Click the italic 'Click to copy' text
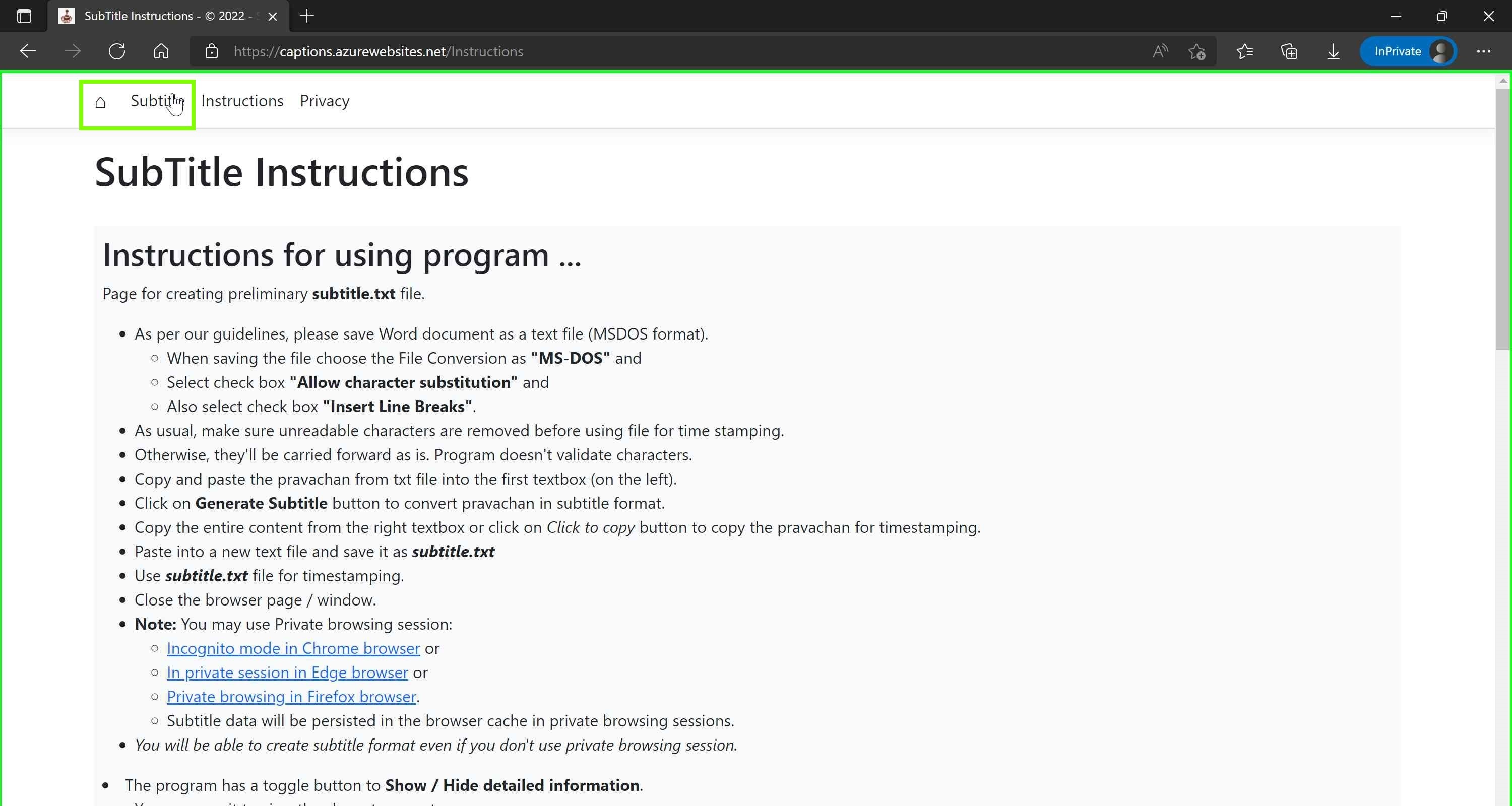Viewport: 1512px width, 806px height. (591, 527)
